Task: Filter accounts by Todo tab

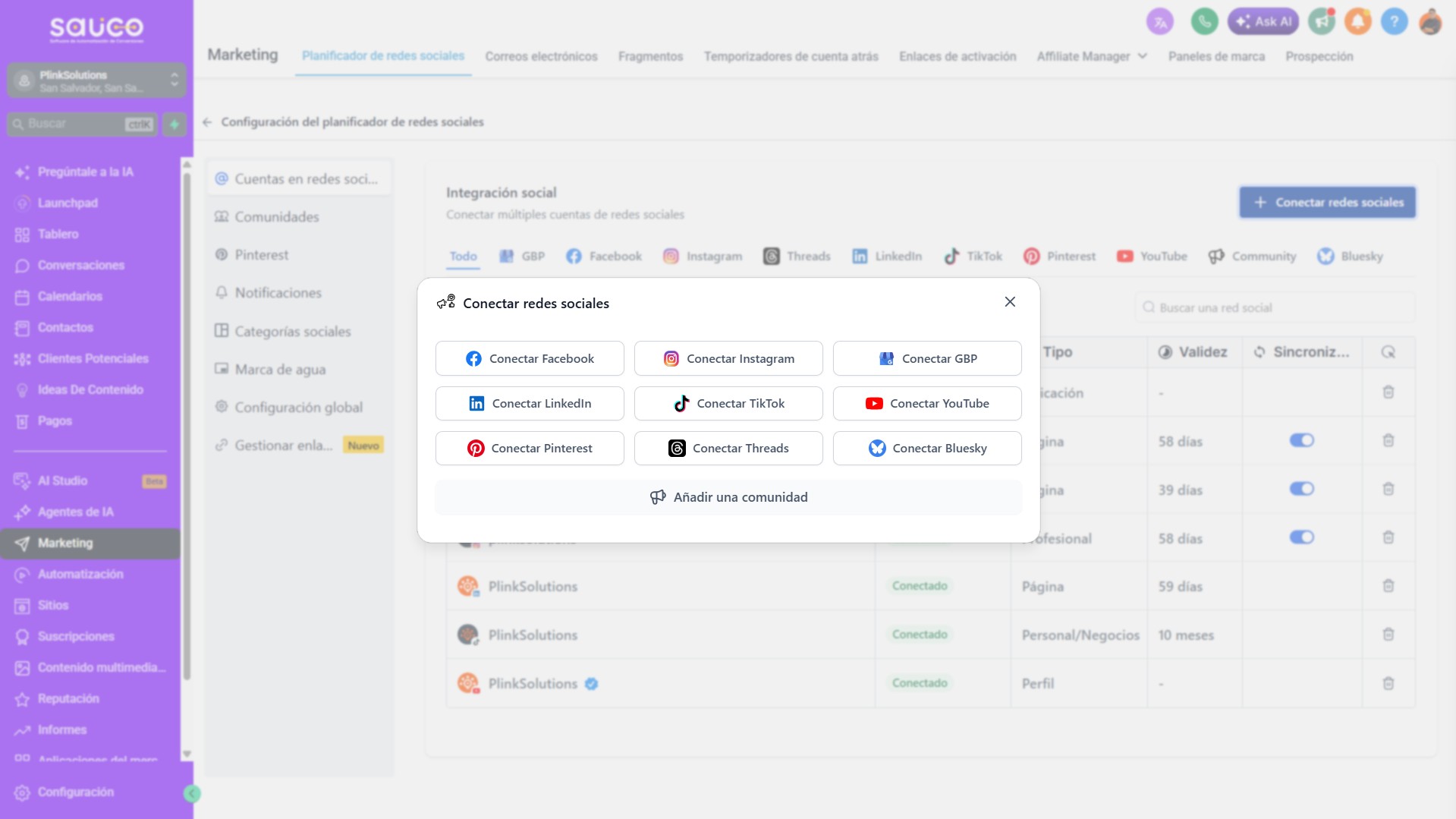Action: (463, 257)
